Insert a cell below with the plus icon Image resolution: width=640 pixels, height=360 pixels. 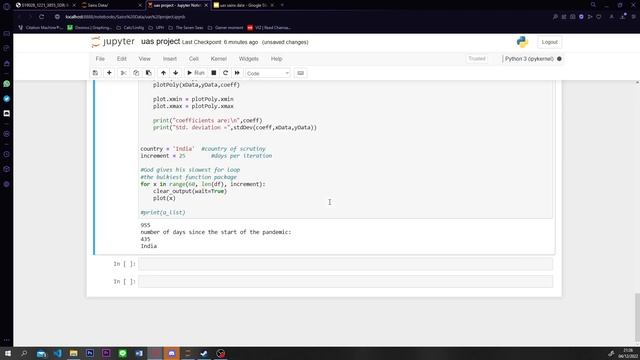click(109, 73)
